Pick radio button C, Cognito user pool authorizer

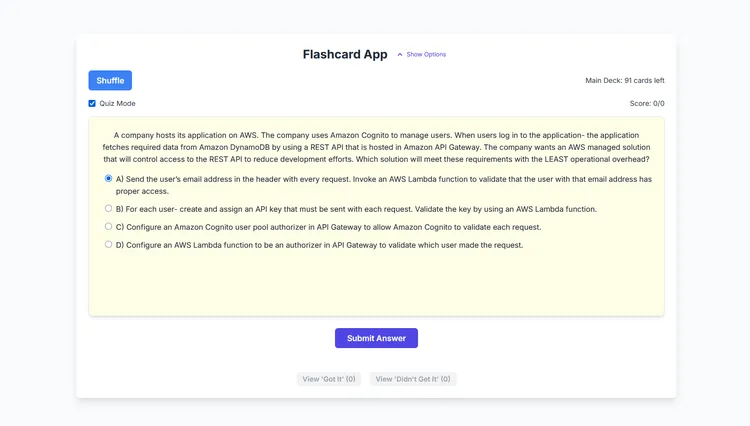click(x=109, y=226)
